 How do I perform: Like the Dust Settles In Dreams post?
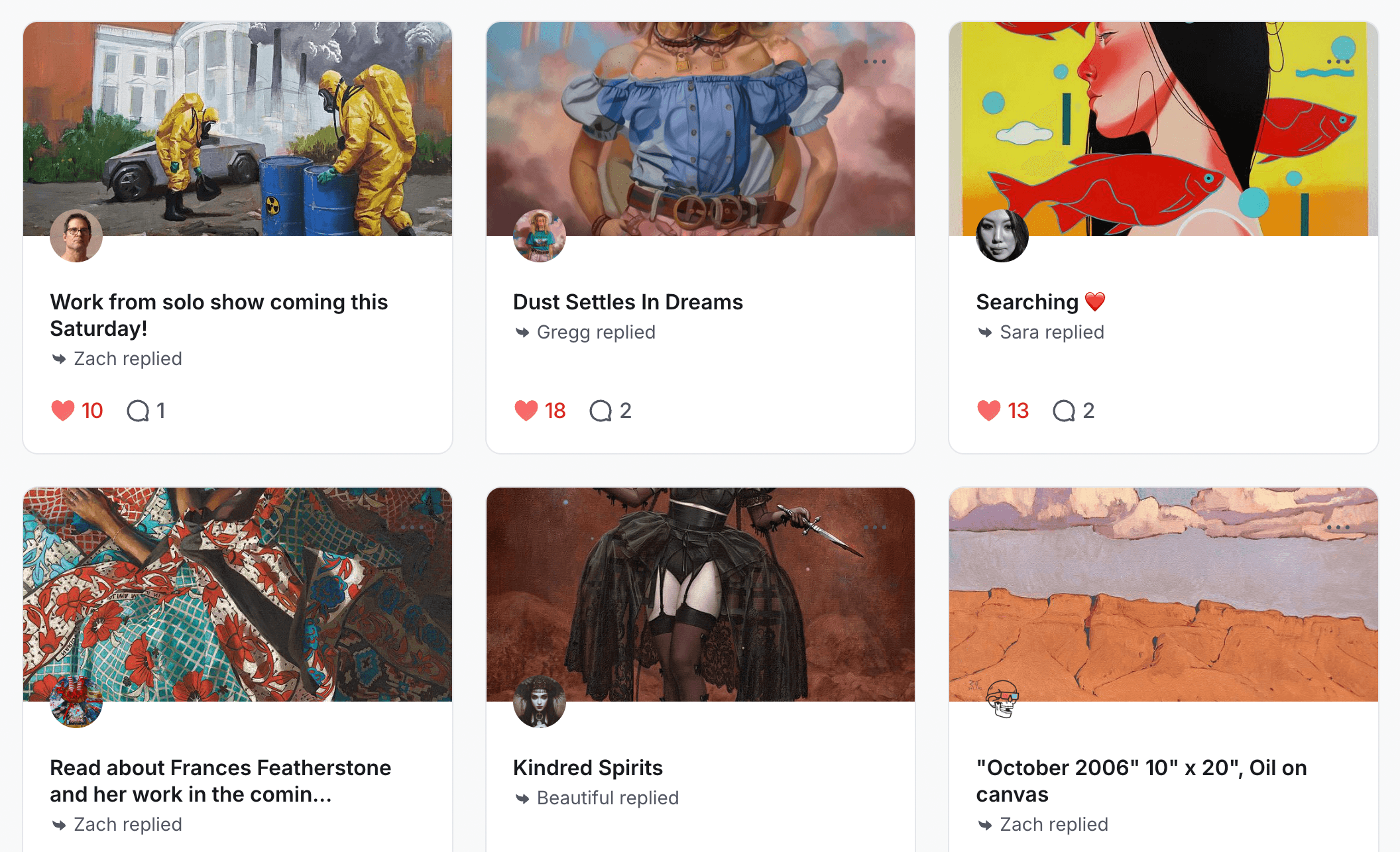pyautogui.click(x=526, y=411)
